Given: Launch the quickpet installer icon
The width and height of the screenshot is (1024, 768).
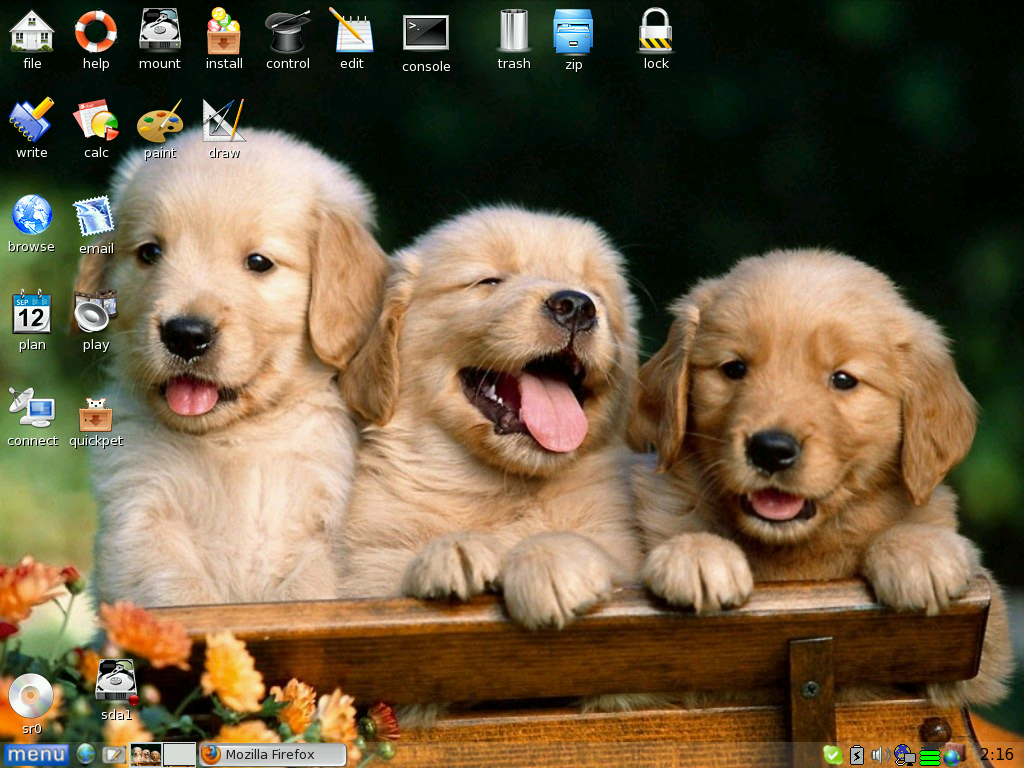Looking at the screenshot, I should (95, 414).
